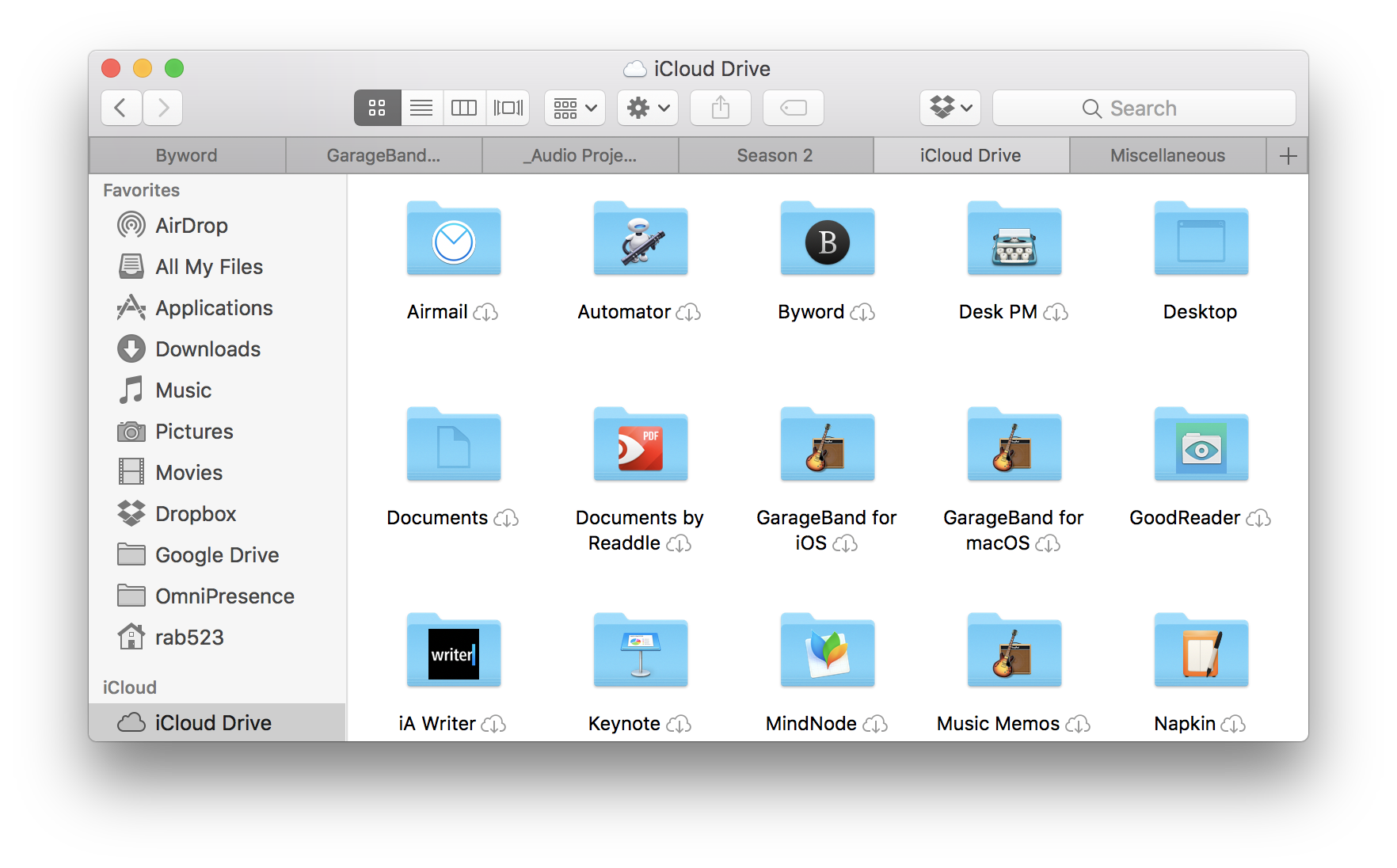The height and width of the screenshot is (868, 1397).
Task: Switch to the GarageBand… tab
Action: 383,155
